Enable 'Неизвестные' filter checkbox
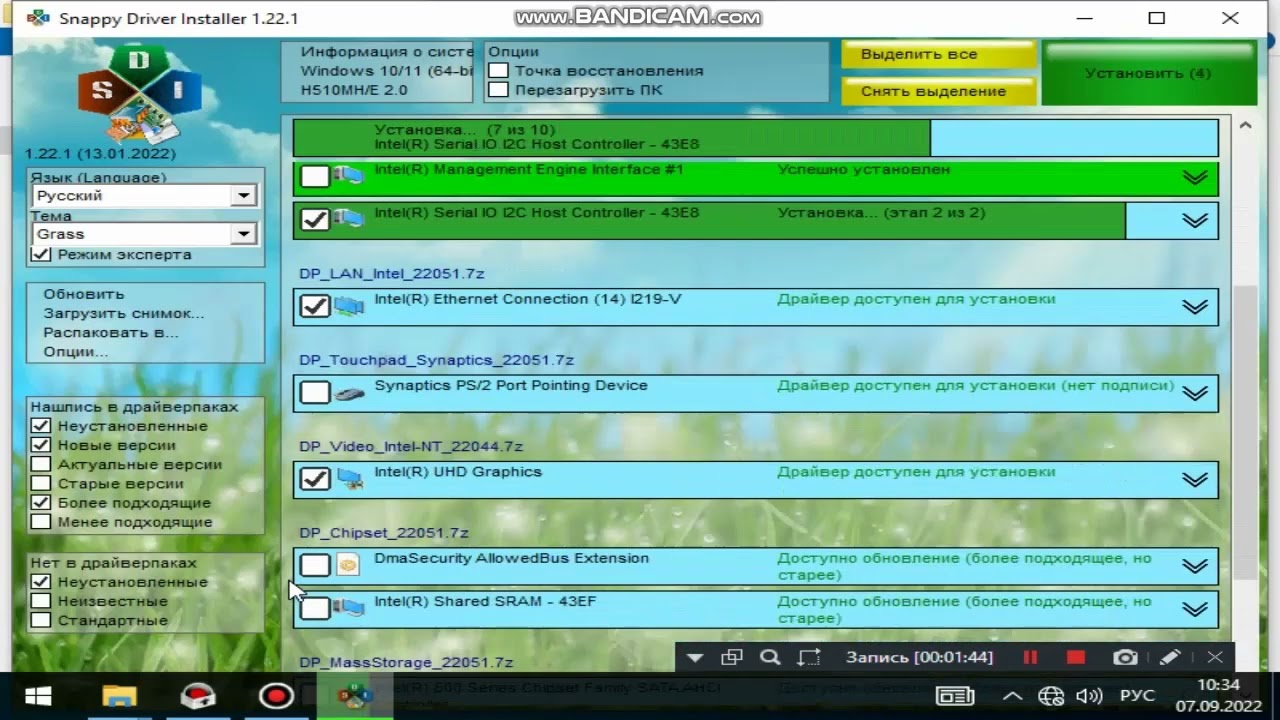The width and height of the screenshot is (1280, 720). [x=41, y=601]
